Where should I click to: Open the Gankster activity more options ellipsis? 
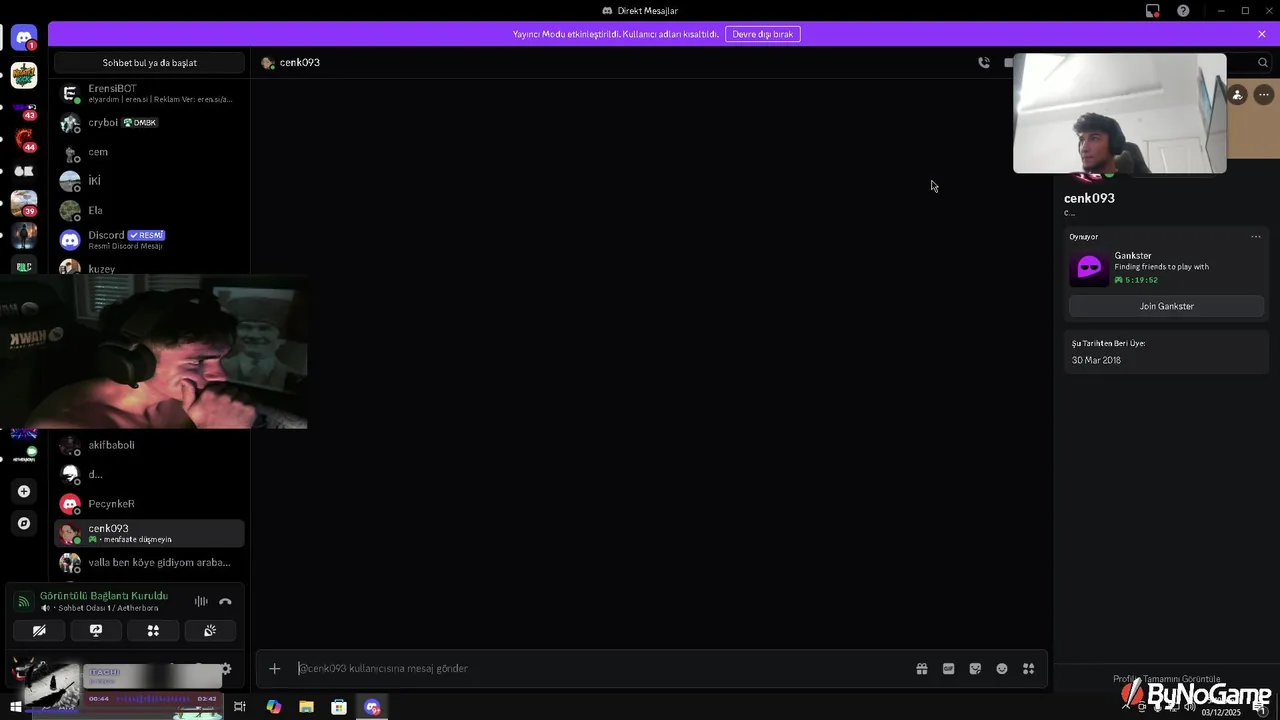1256,237
